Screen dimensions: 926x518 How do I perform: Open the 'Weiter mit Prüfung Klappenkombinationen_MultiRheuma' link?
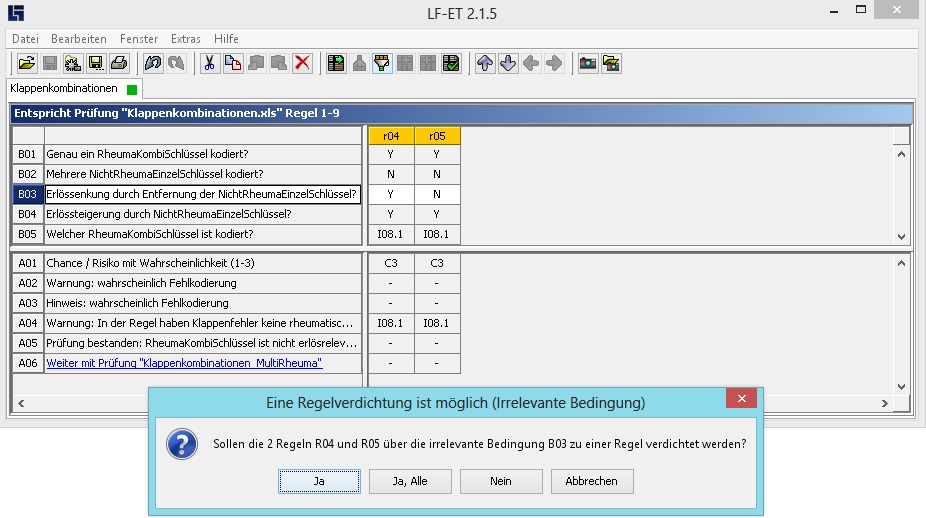(x=184, y=363)
